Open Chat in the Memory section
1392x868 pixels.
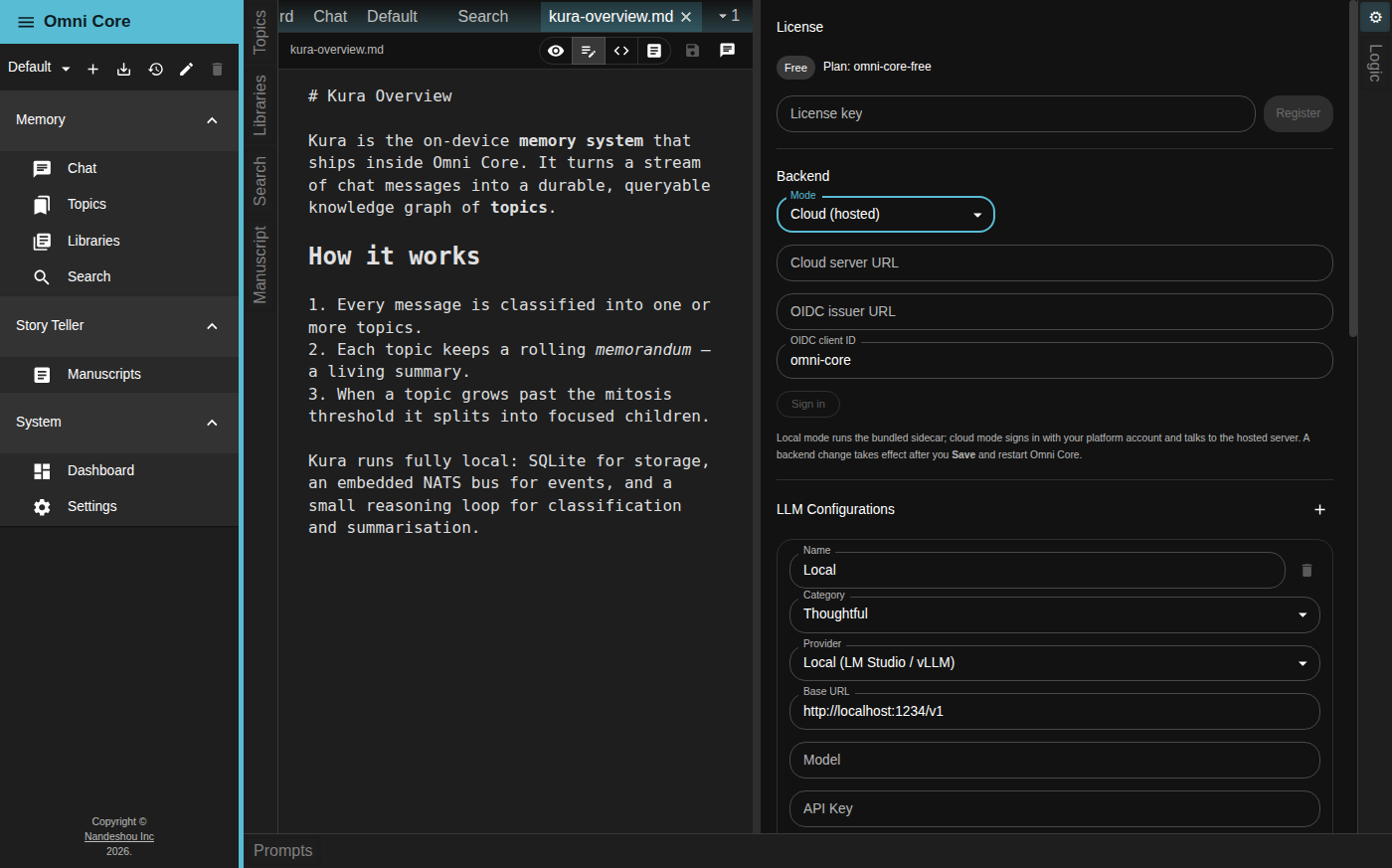click(119, 168)
